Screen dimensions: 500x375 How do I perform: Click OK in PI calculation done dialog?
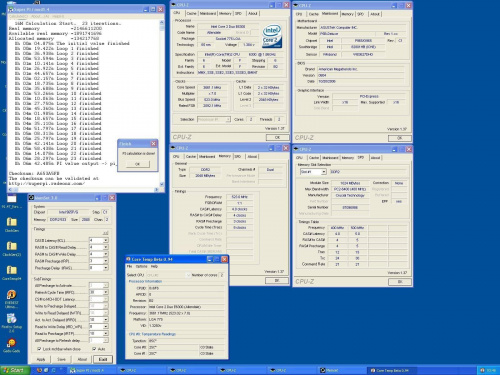(x=137, y=164)
